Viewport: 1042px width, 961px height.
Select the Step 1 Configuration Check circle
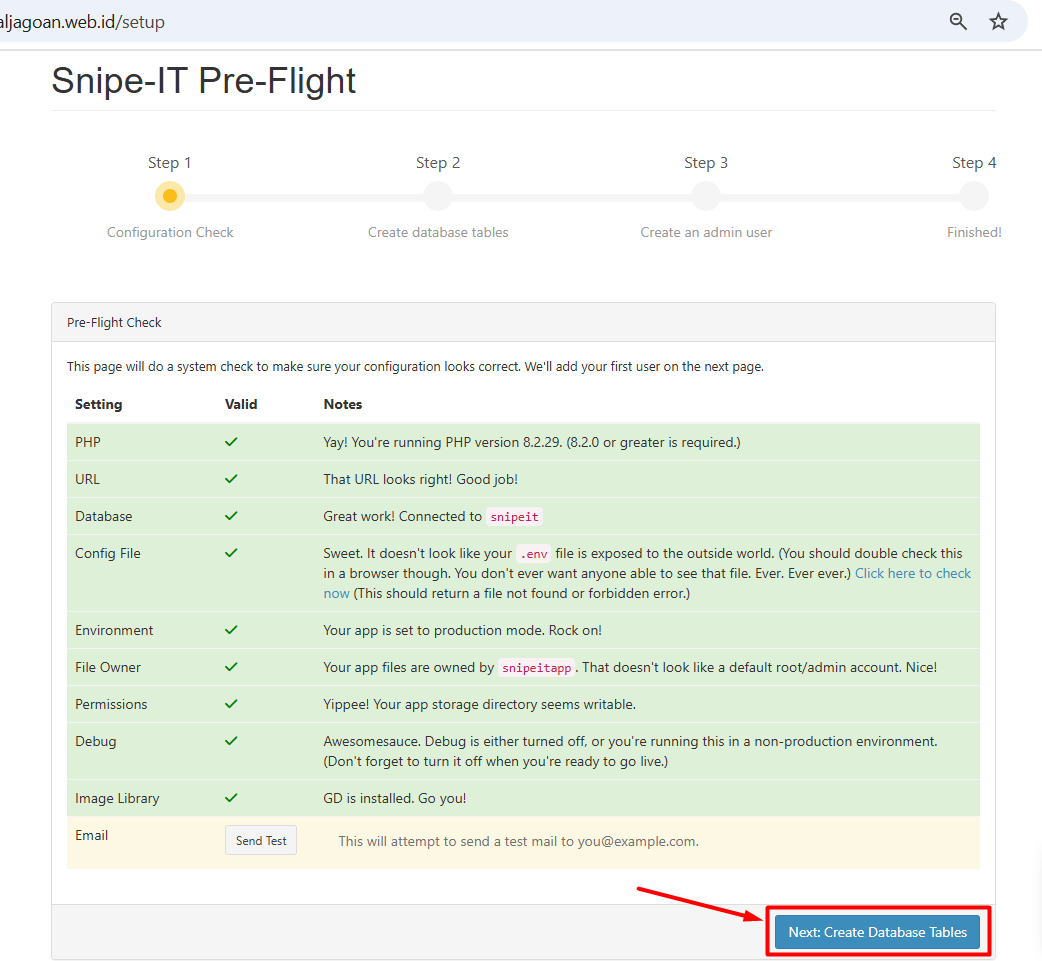point(170,196)
